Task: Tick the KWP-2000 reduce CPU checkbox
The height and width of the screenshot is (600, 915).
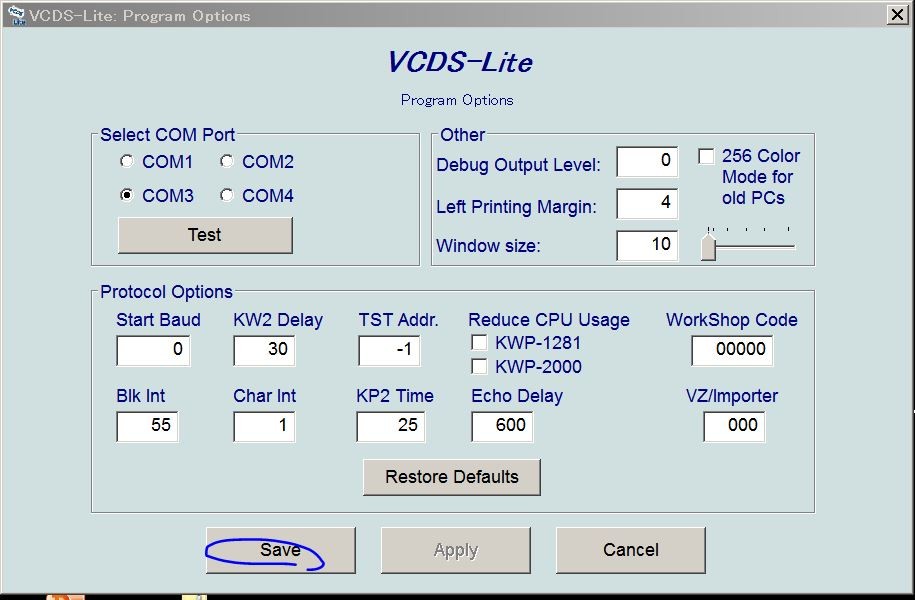Action: 479,367
